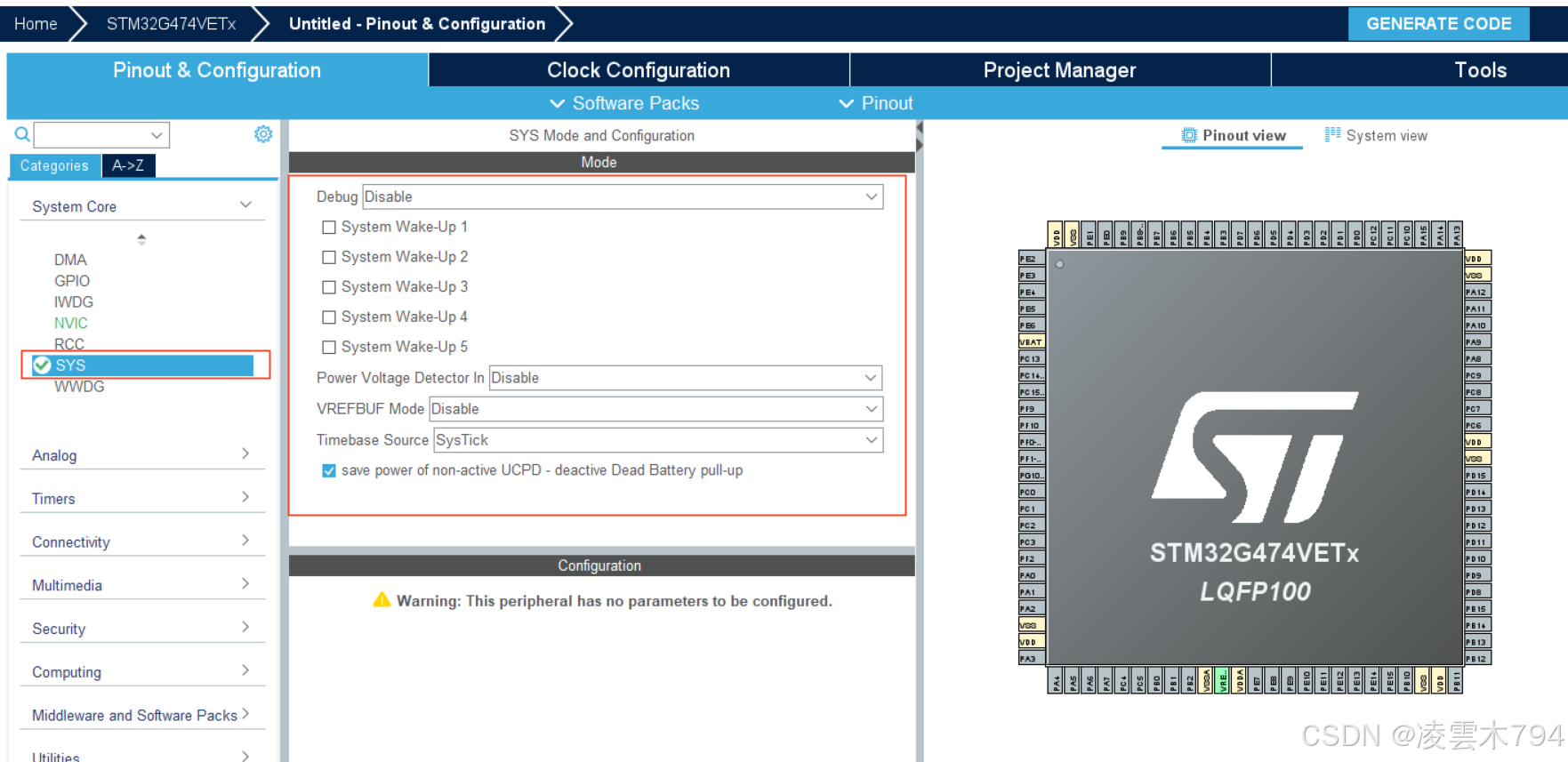This screenshot has height=762, width=1568.
Task: Select the PC13 pin on the chip
Action: (1031, 359)
